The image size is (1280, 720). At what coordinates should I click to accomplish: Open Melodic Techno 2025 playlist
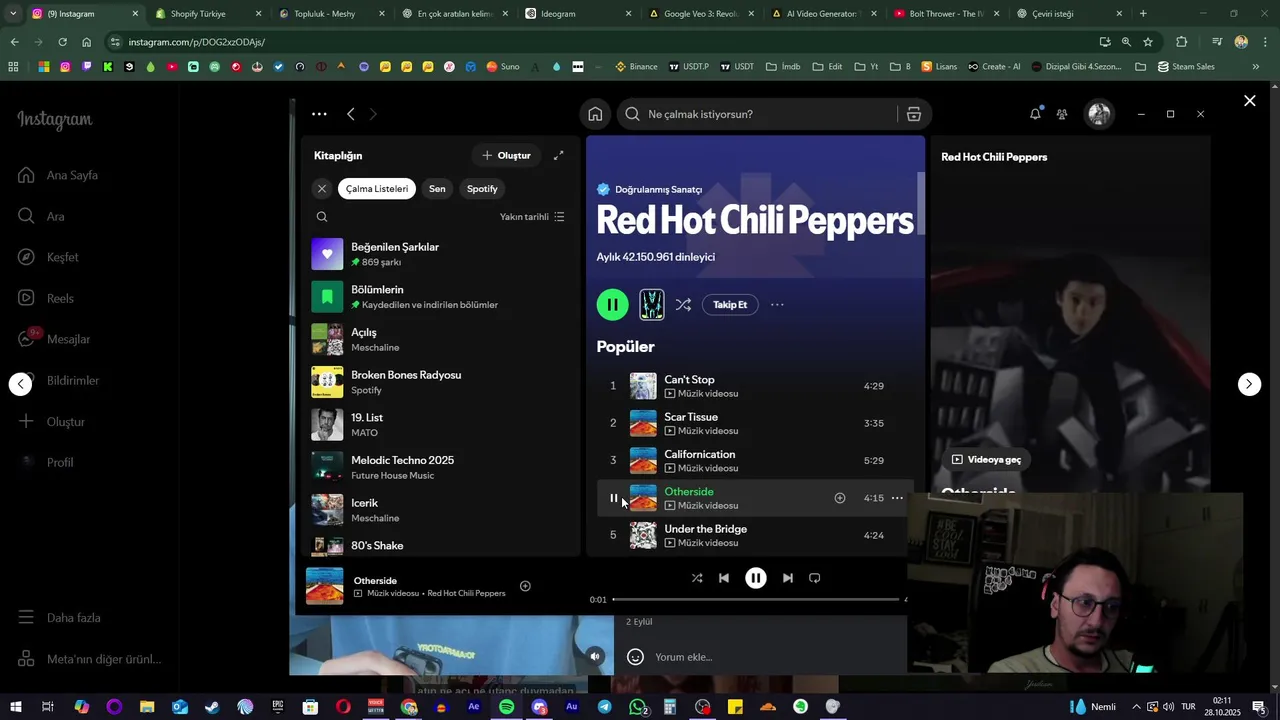pyautogui.click(x=440, y=467)
